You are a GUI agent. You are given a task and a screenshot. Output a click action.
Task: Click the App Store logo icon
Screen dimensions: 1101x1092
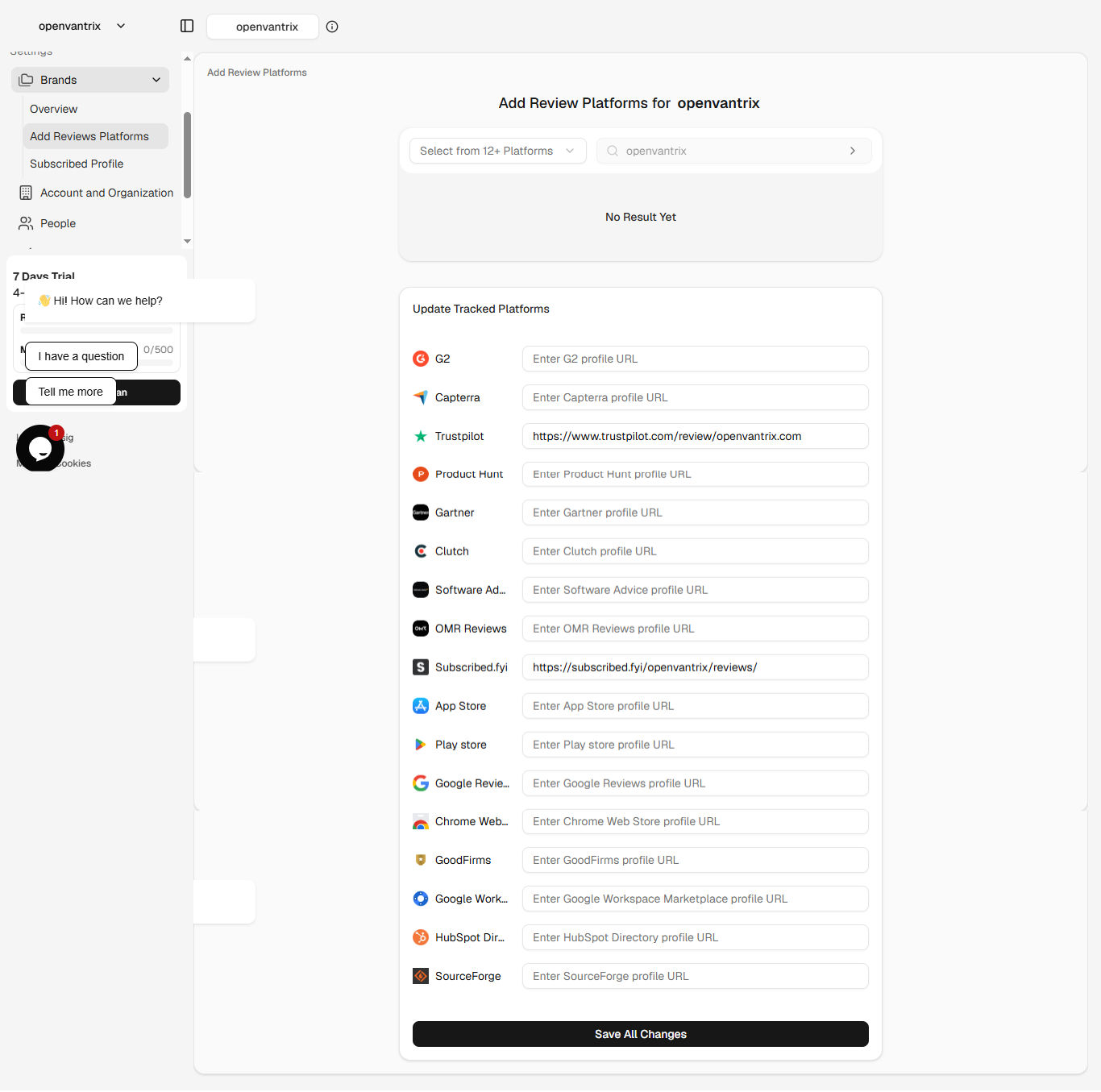(421, 706)
